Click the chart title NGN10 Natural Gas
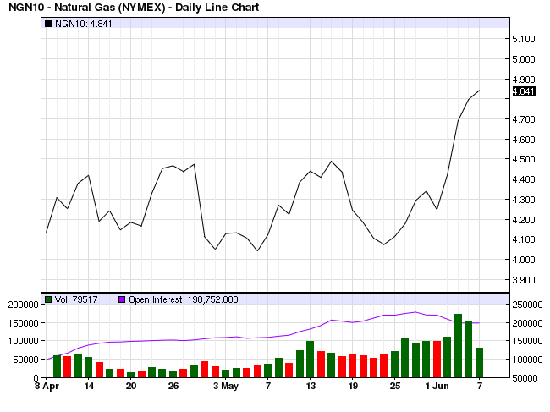The width and height of the screenshot is (550, 412). 134,7
